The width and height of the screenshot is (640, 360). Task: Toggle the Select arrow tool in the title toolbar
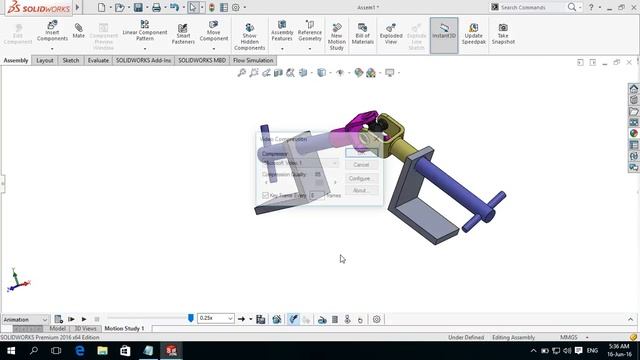point(193,7)
